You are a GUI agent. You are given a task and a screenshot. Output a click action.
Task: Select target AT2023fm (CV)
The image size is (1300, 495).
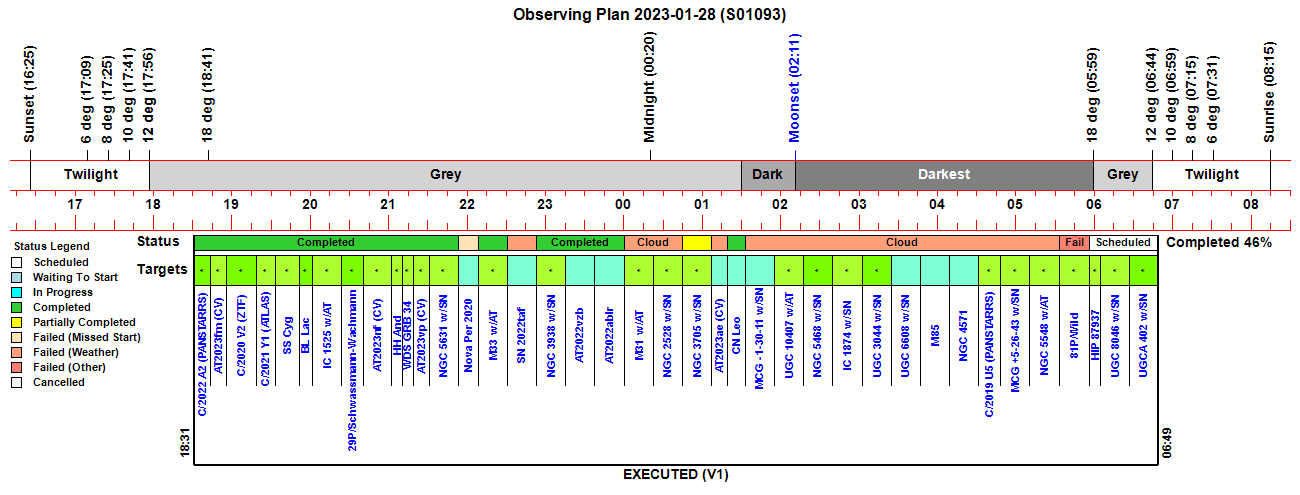(218, 334)
